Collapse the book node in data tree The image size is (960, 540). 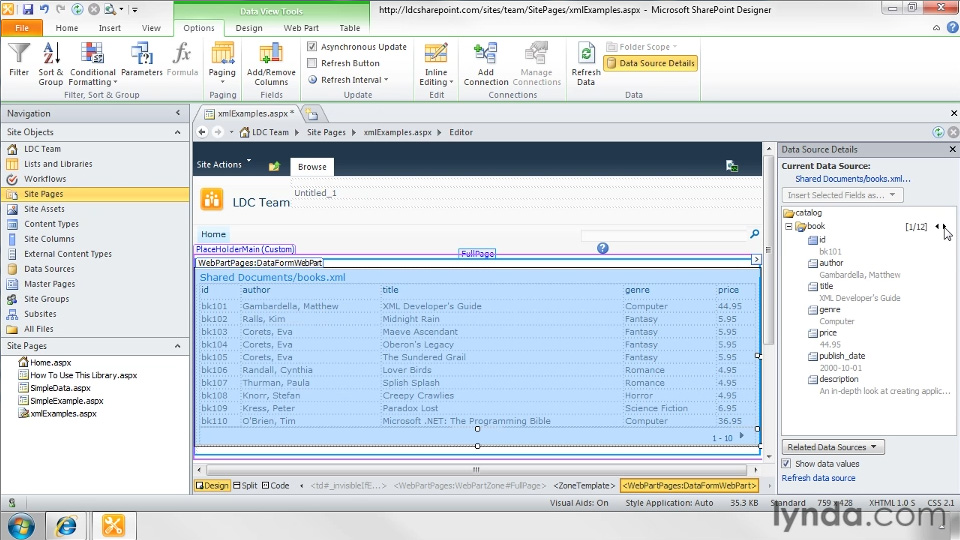click(789, 227)
